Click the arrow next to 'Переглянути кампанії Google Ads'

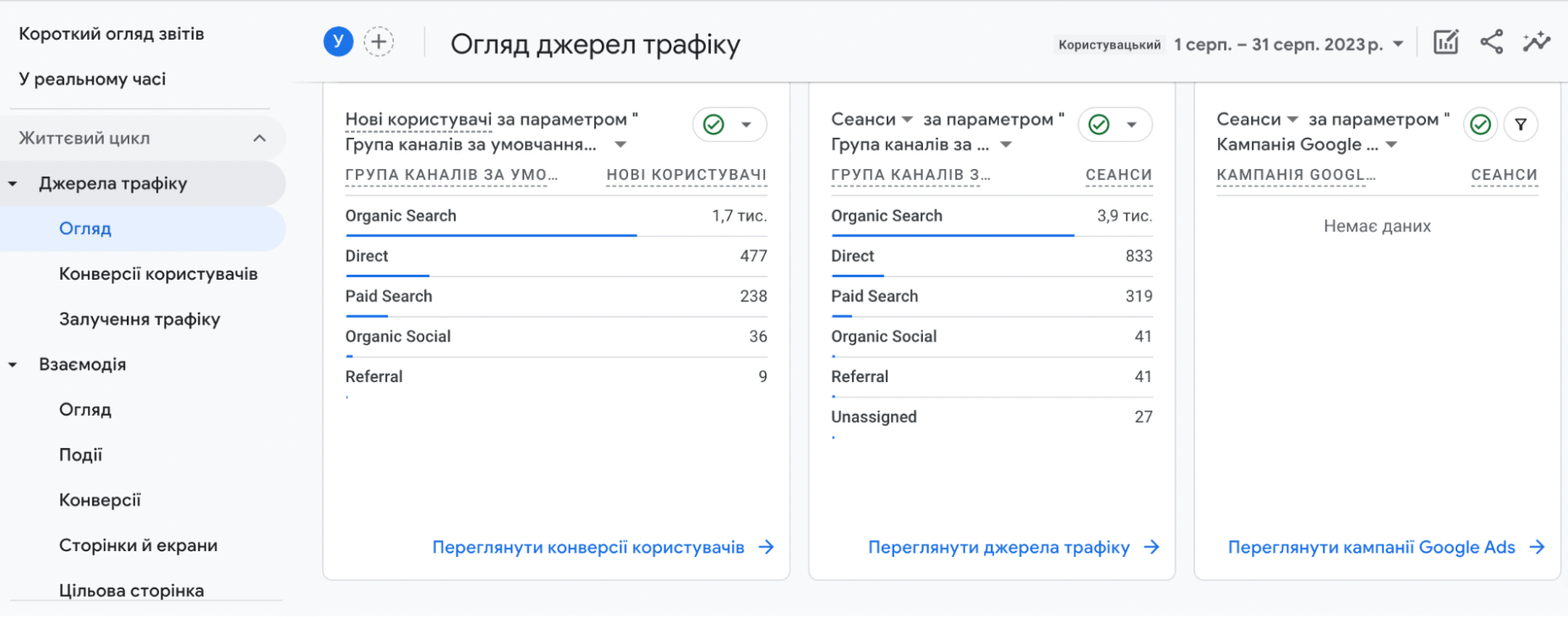pos(1537,548)
